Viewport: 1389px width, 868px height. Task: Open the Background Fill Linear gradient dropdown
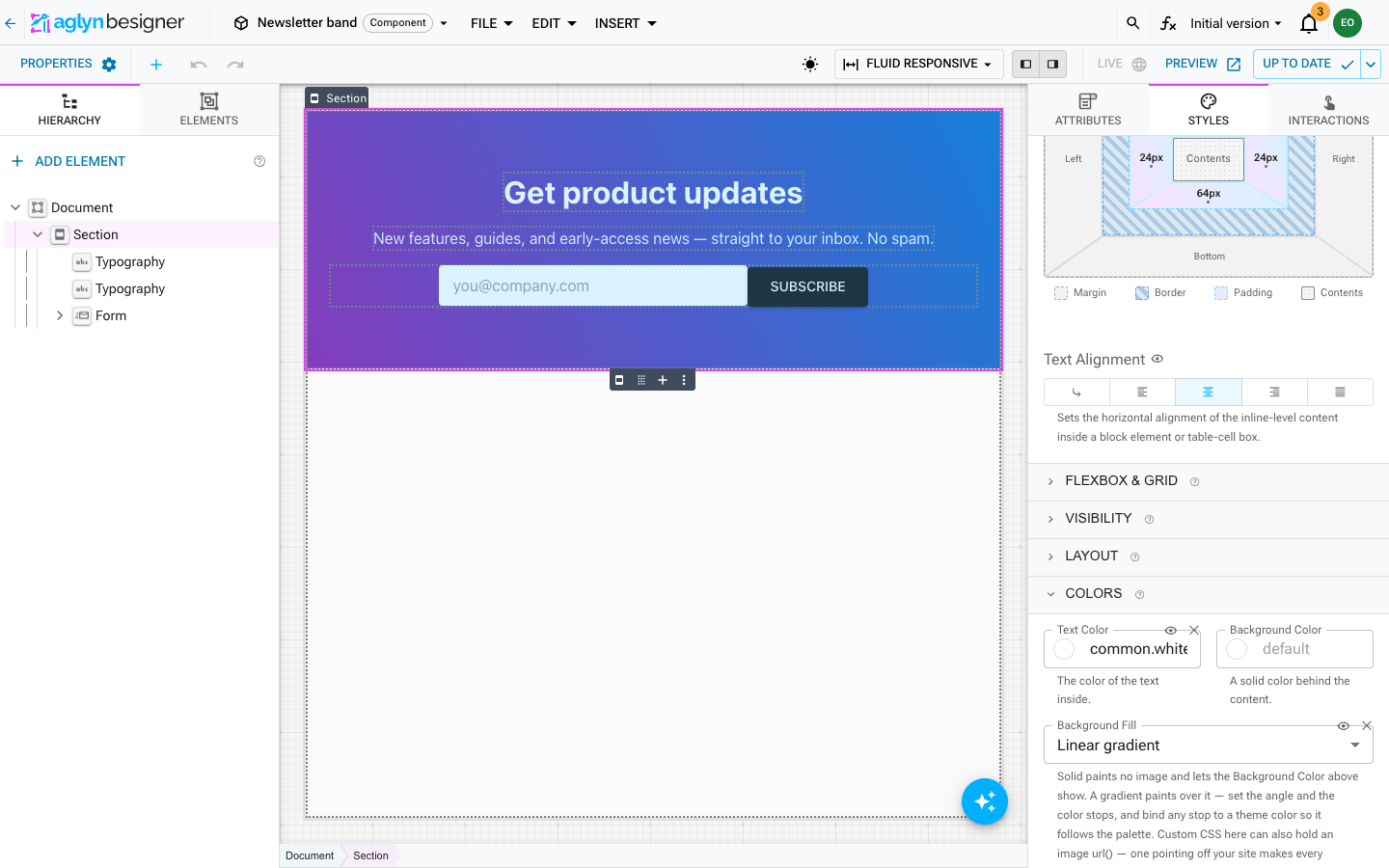point(1208,745)
